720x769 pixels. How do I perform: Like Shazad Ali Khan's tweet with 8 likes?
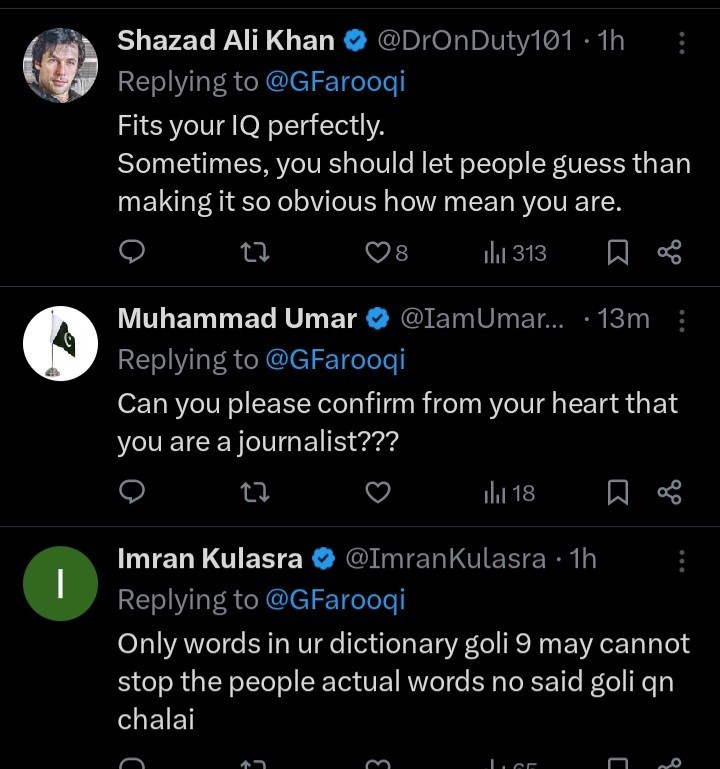click(377, 252)
